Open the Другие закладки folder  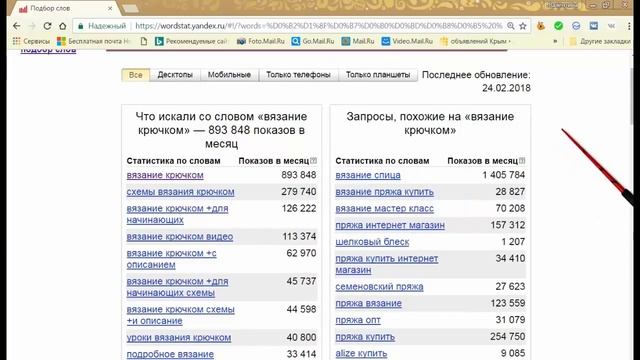coord(600,41)
